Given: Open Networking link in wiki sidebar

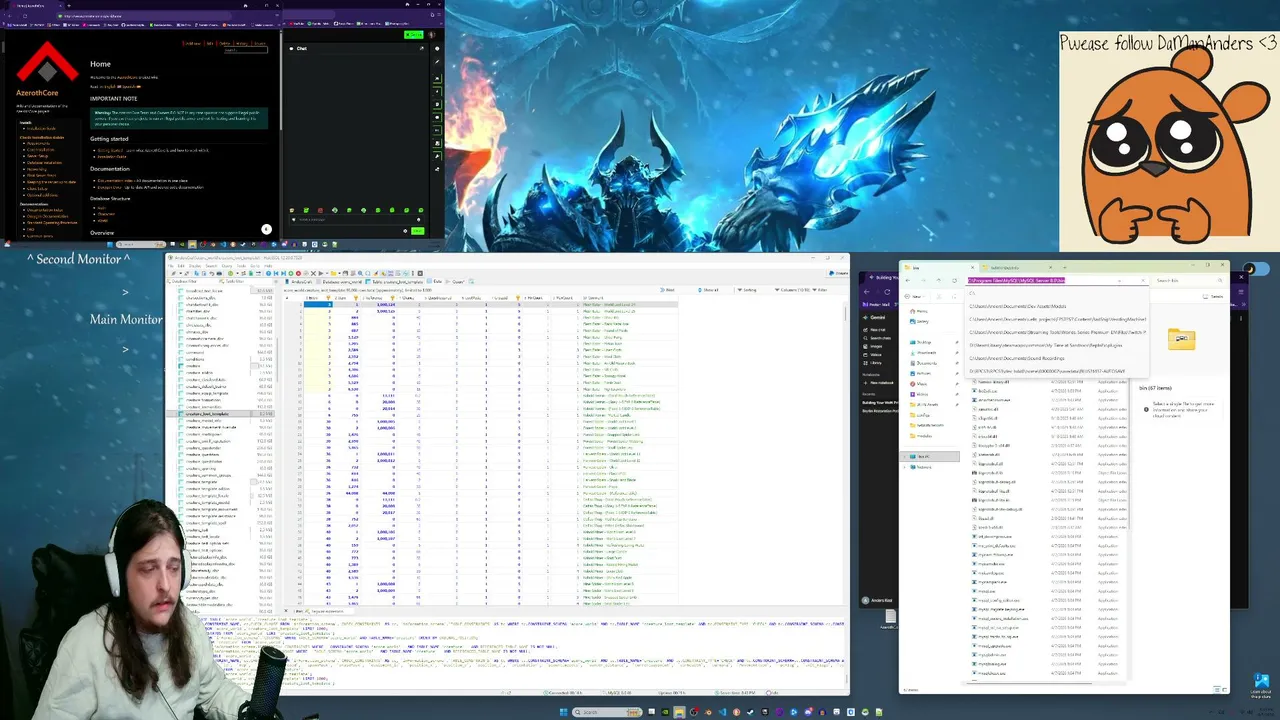Looking at the screenshot, I should coord(36,169).
